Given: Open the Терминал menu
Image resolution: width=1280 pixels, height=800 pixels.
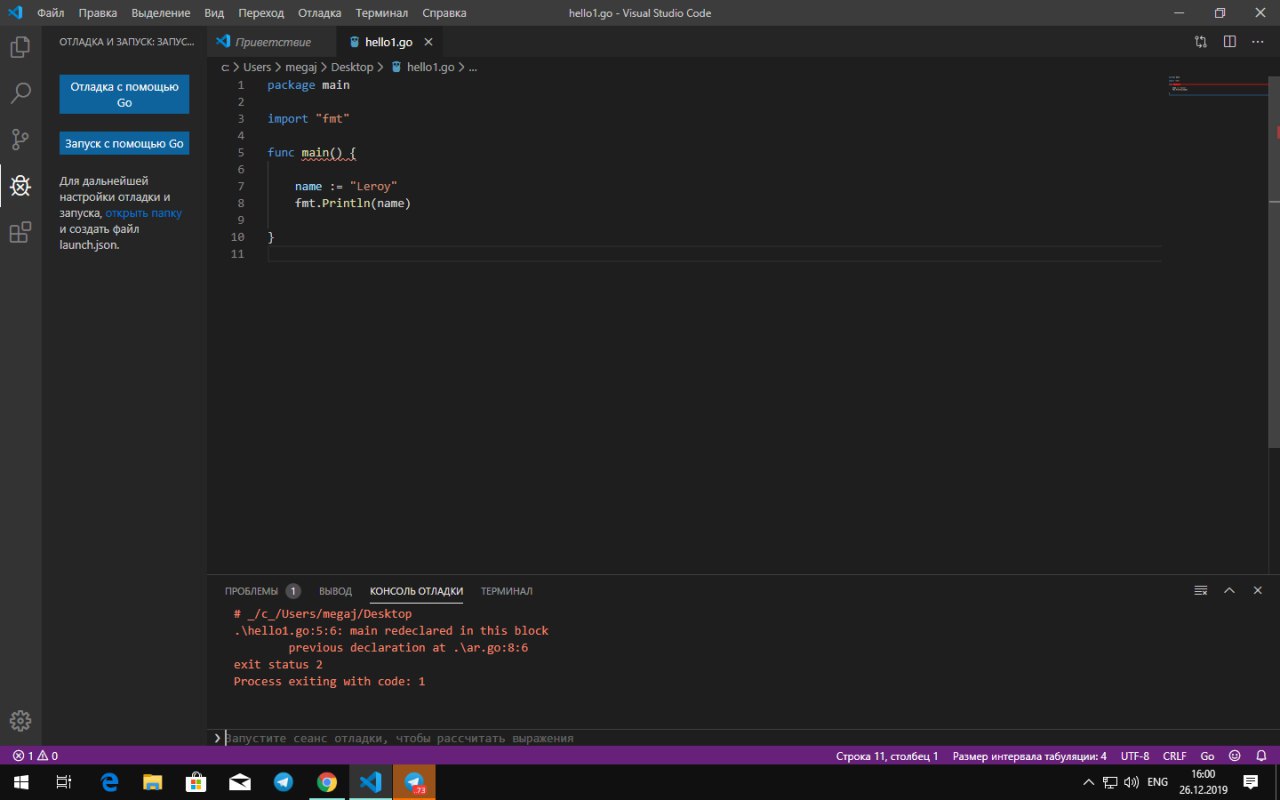Looking at the screenshot, I should pyautogui.click(x=381, y=13).
